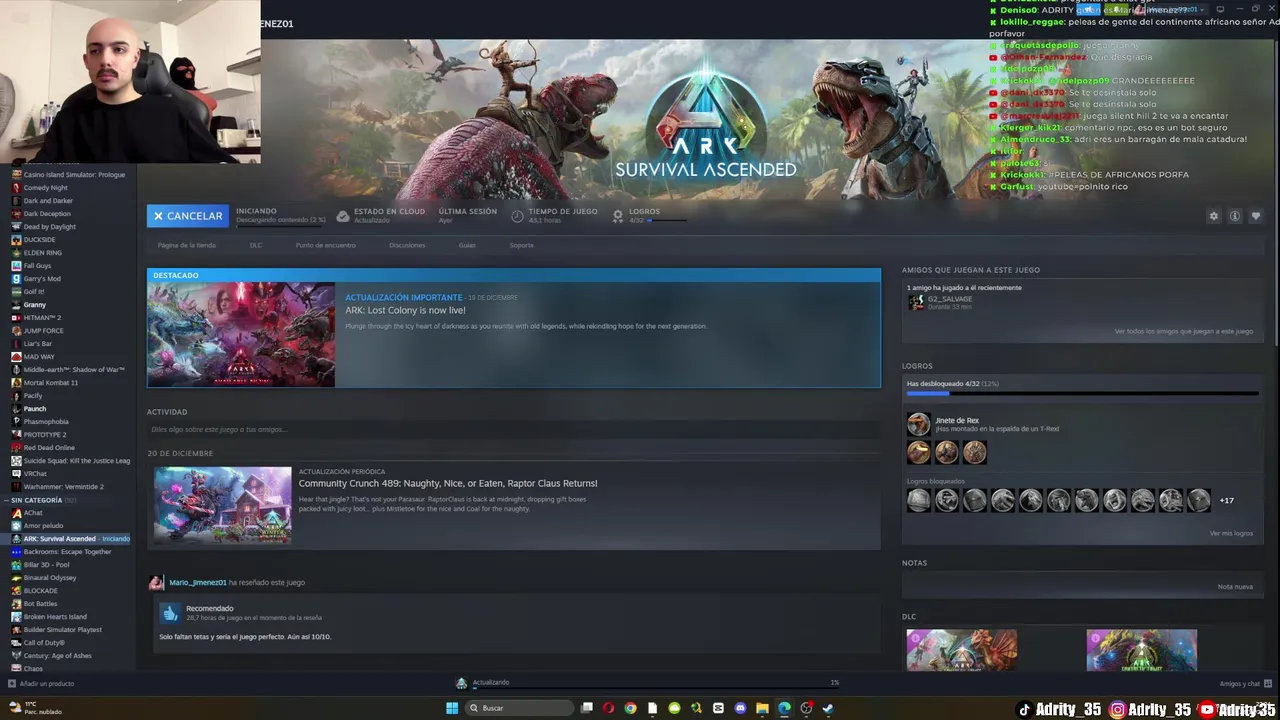
Task: Open friend G2_SALVAGE avatar
Action: coord(916,302)
